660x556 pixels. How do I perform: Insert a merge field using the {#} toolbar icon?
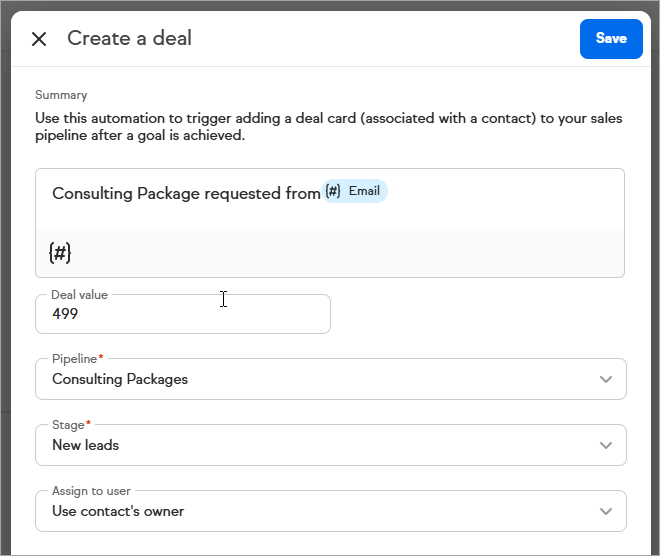[x=60, y=253]
